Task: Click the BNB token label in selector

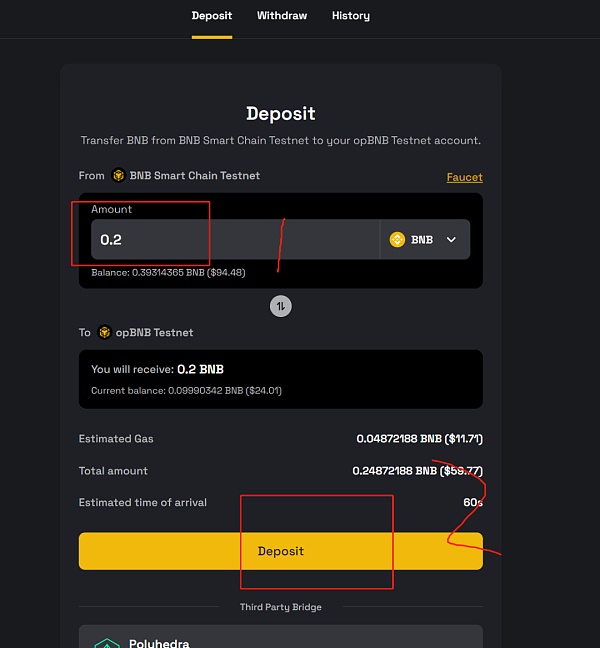Action: 422,240
